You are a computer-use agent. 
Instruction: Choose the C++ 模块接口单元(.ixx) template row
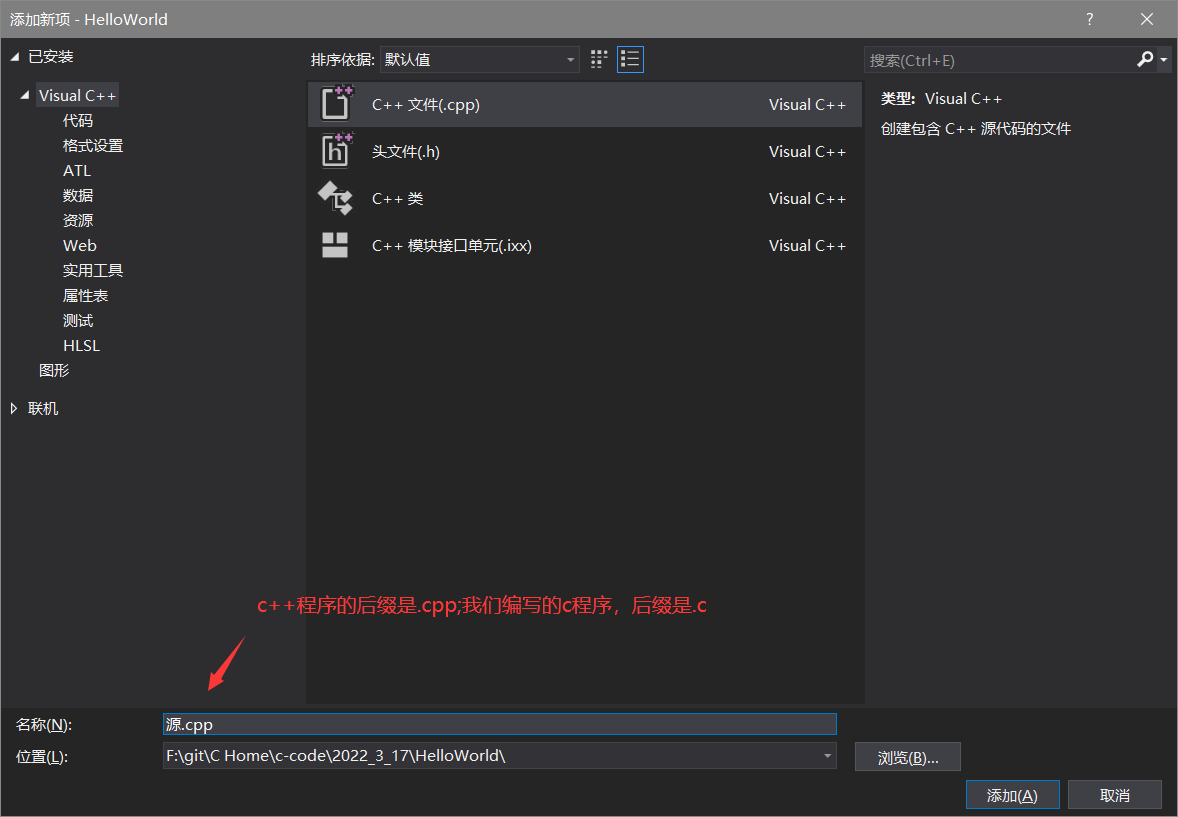584,246
